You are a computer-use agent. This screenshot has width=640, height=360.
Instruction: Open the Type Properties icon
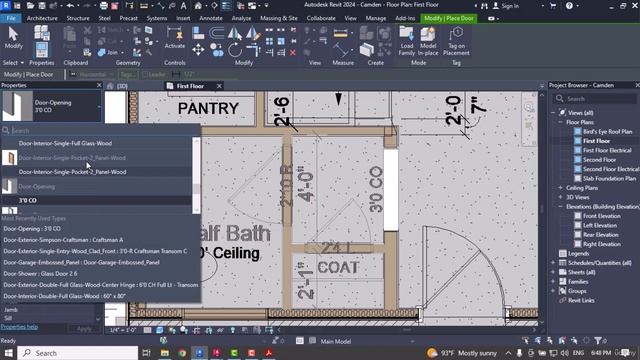41,32
